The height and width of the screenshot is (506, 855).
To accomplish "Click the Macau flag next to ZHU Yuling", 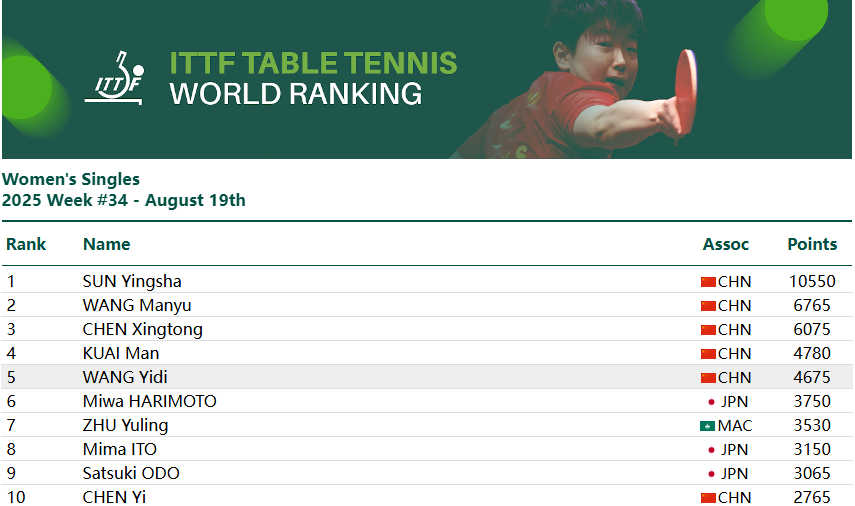I will click(x=707, y=426).
